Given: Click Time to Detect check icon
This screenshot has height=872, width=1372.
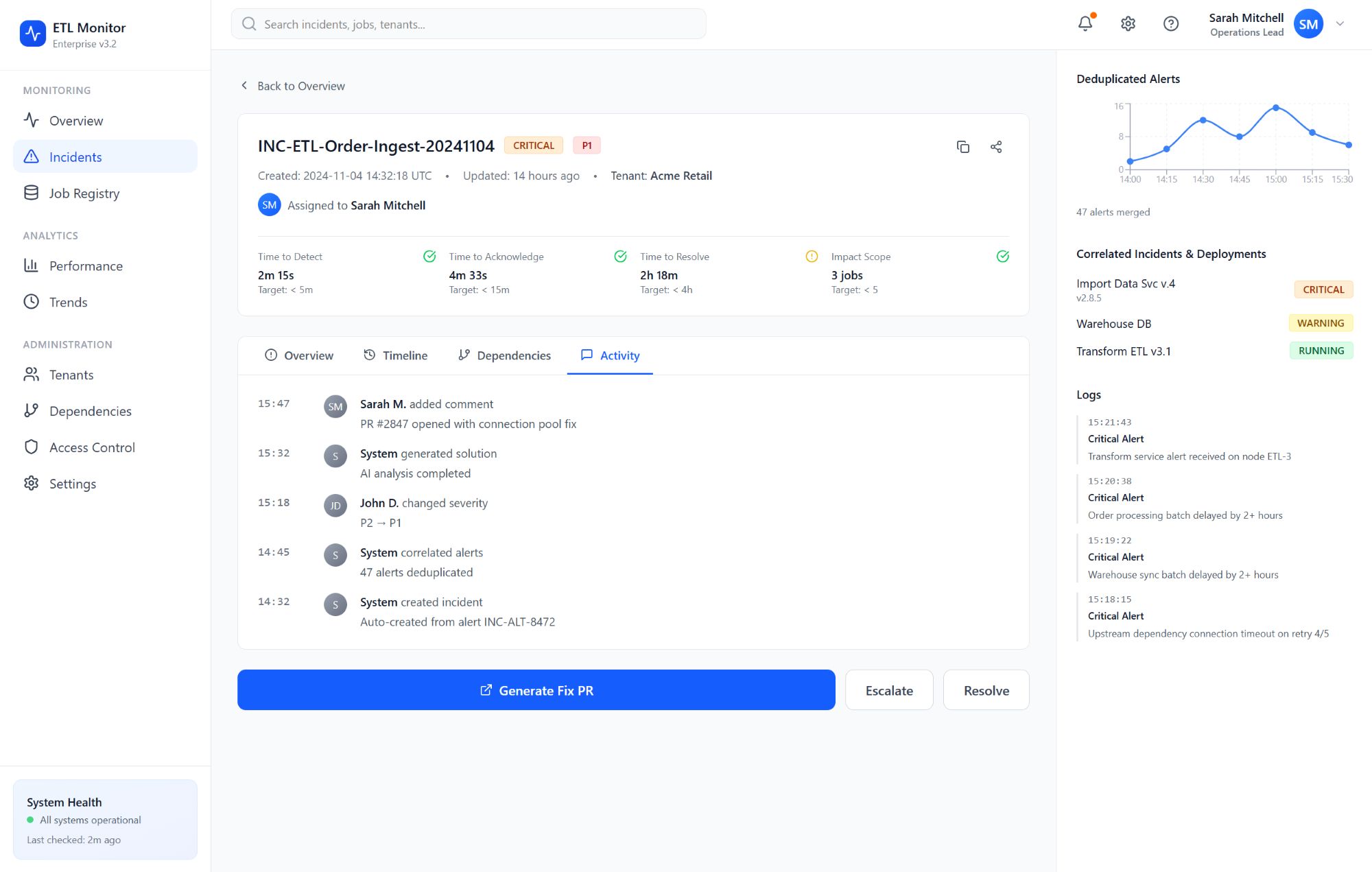Looking at the screenshot, I should pyautogui.click(x=429, y=257).
